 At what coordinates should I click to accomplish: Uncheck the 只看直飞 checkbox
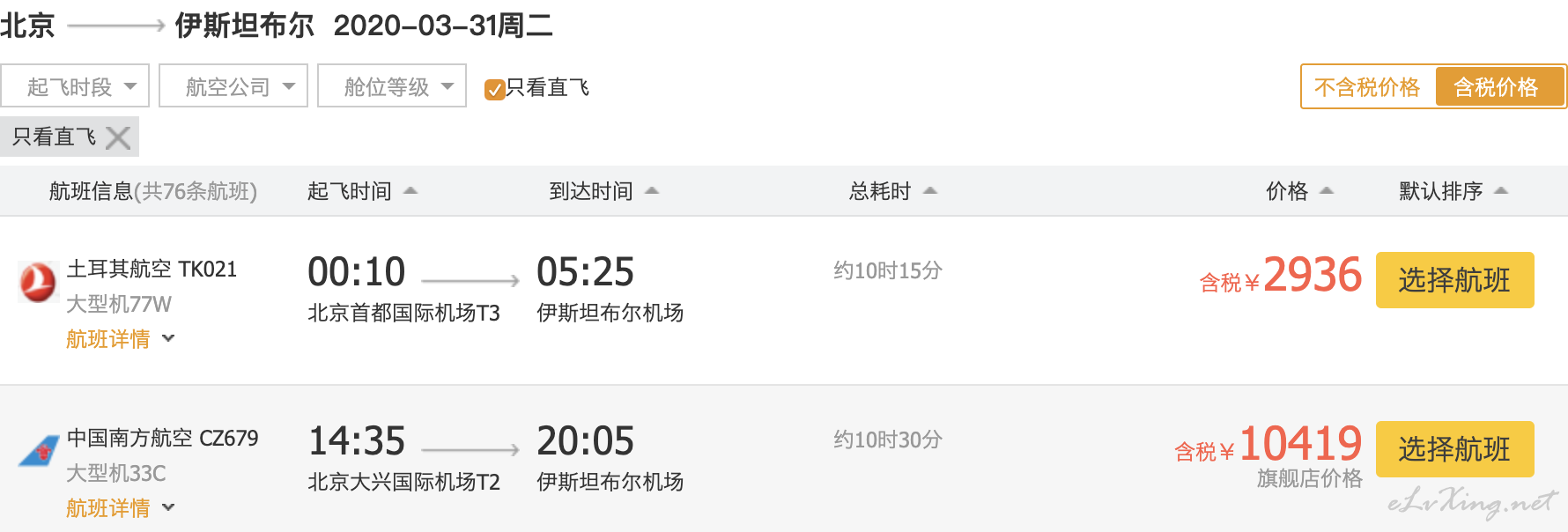point(494,89)
